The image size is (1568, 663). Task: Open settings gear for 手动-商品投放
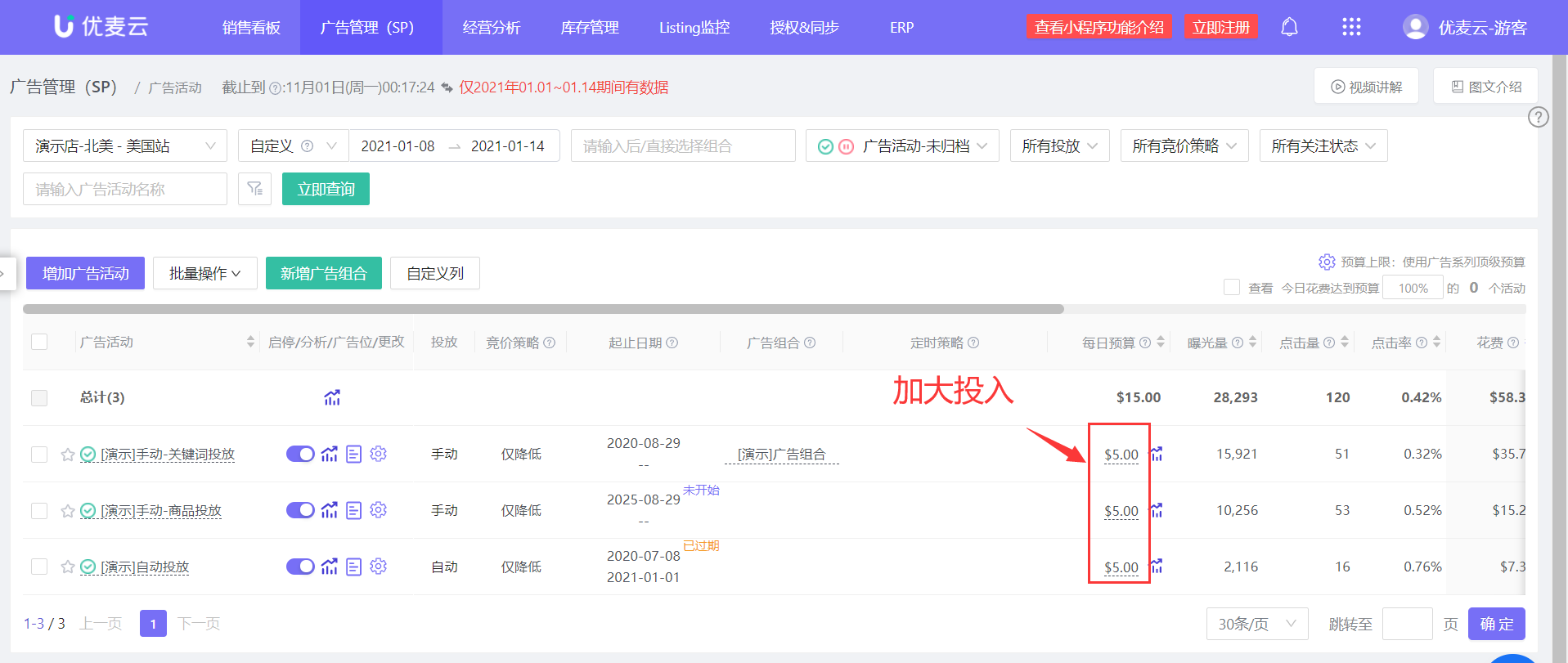point(378,510)
